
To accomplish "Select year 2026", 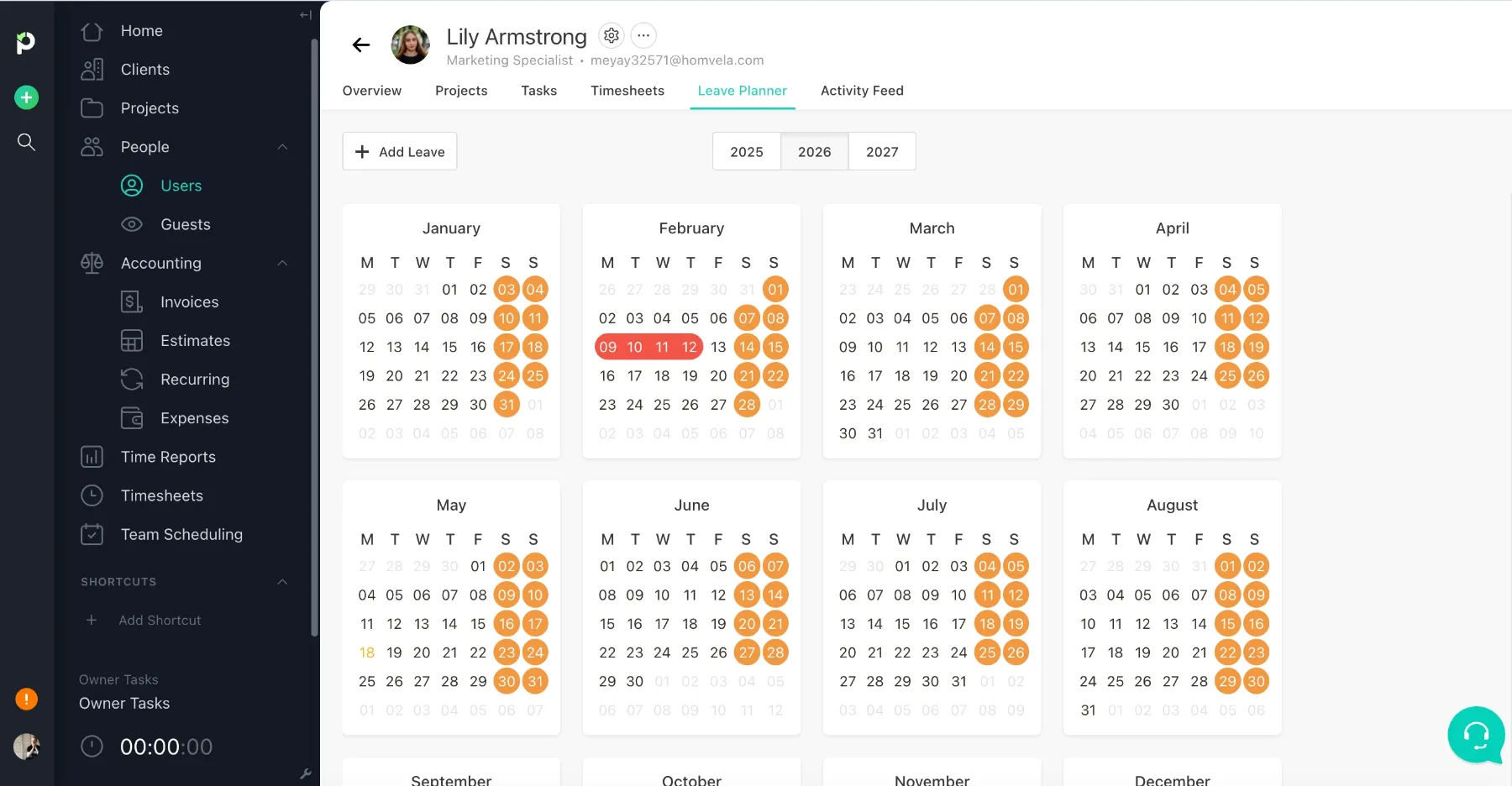I will [x=815, y=151].
